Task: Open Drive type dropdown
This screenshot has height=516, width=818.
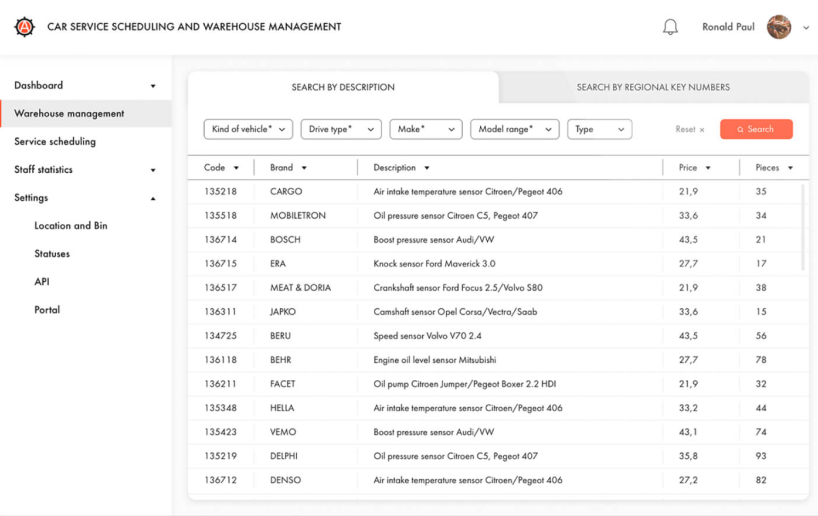Action: pos(341,129)
